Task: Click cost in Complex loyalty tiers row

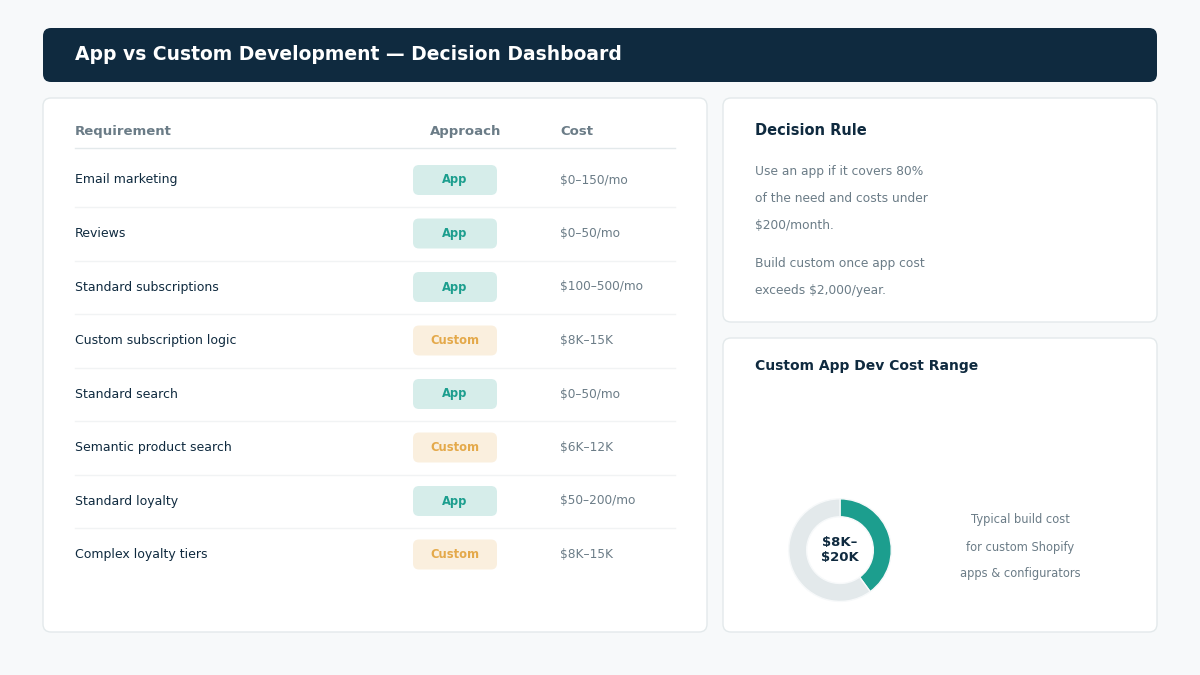Action: click(x=586, y=554)
